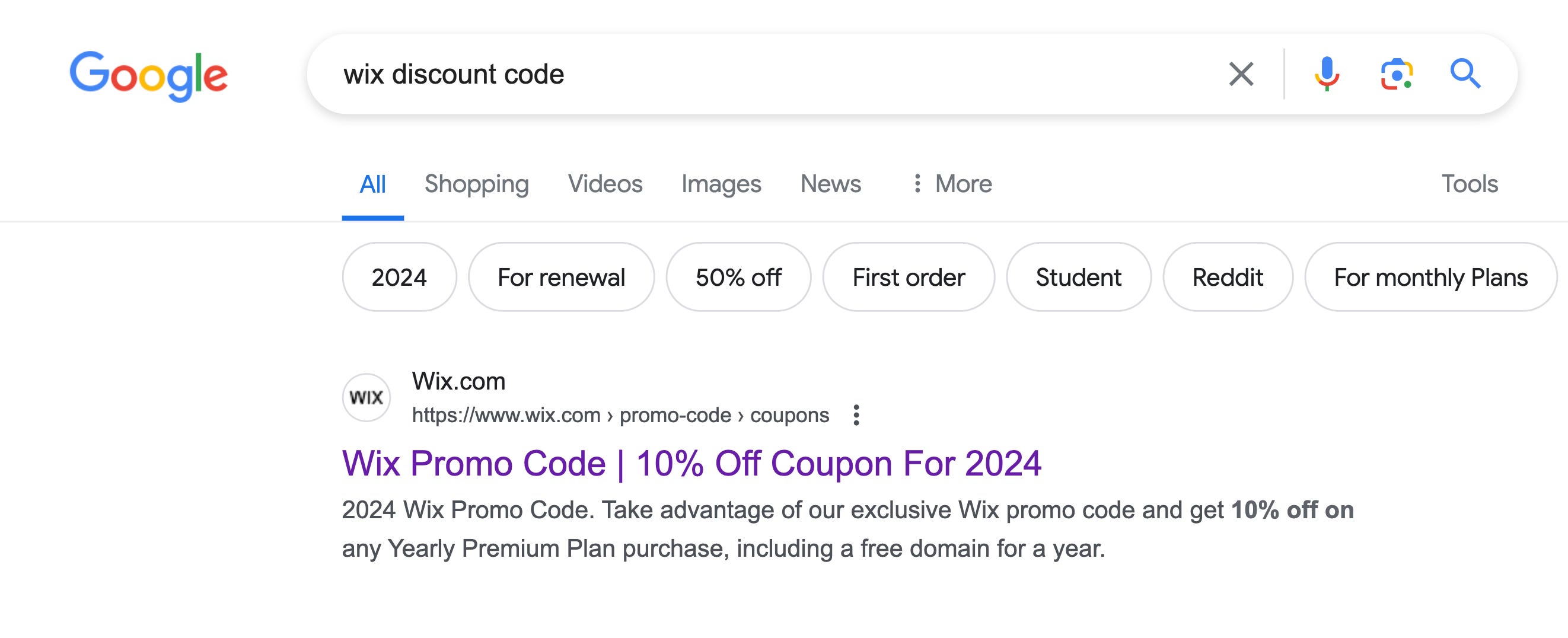The image size is (1568, 638).
Task: Select the 2024 filter chip
Action: (x=399, y=277)
